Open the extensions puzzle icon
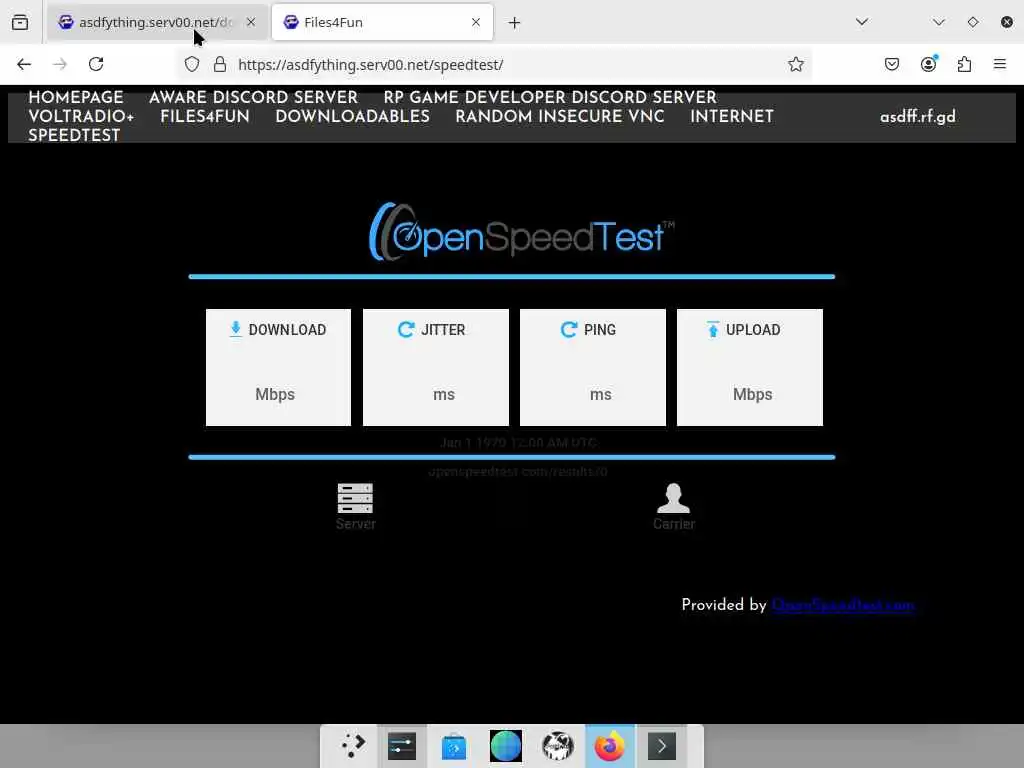This screenshot has width=1024, height=768. click(964, 64)
